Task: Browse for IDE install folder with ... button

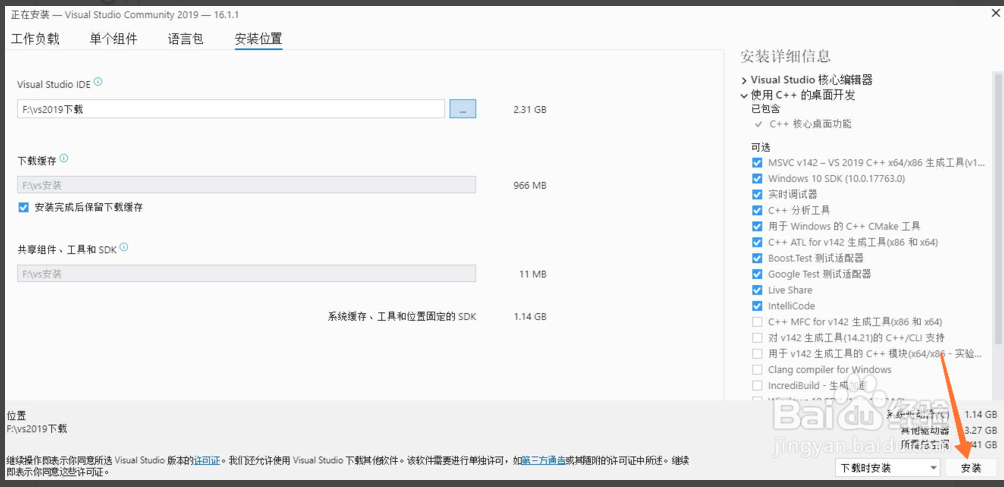Action: click(463, 109)
